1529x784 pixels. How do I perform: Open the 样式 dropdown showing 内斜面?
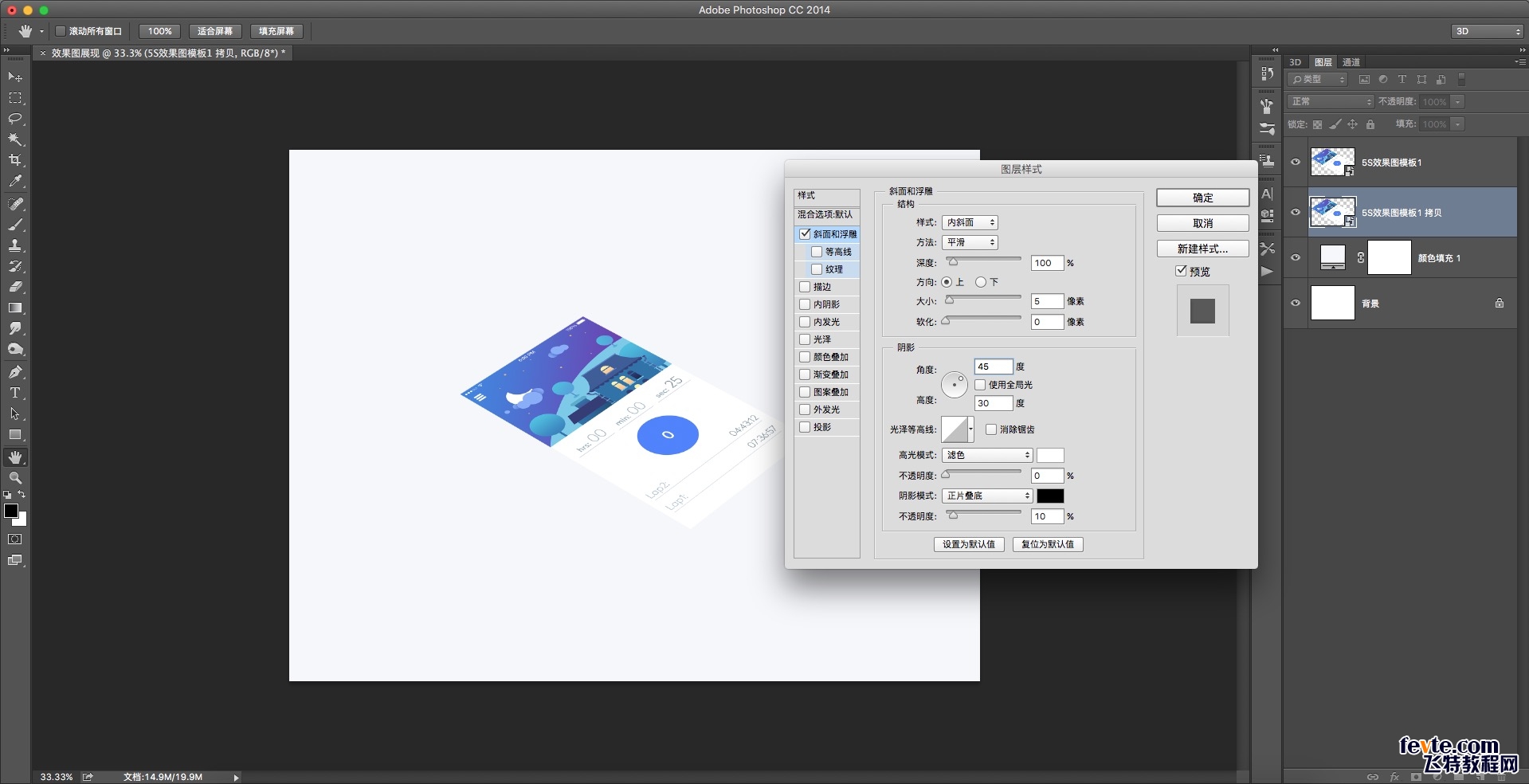click(970, 222)
